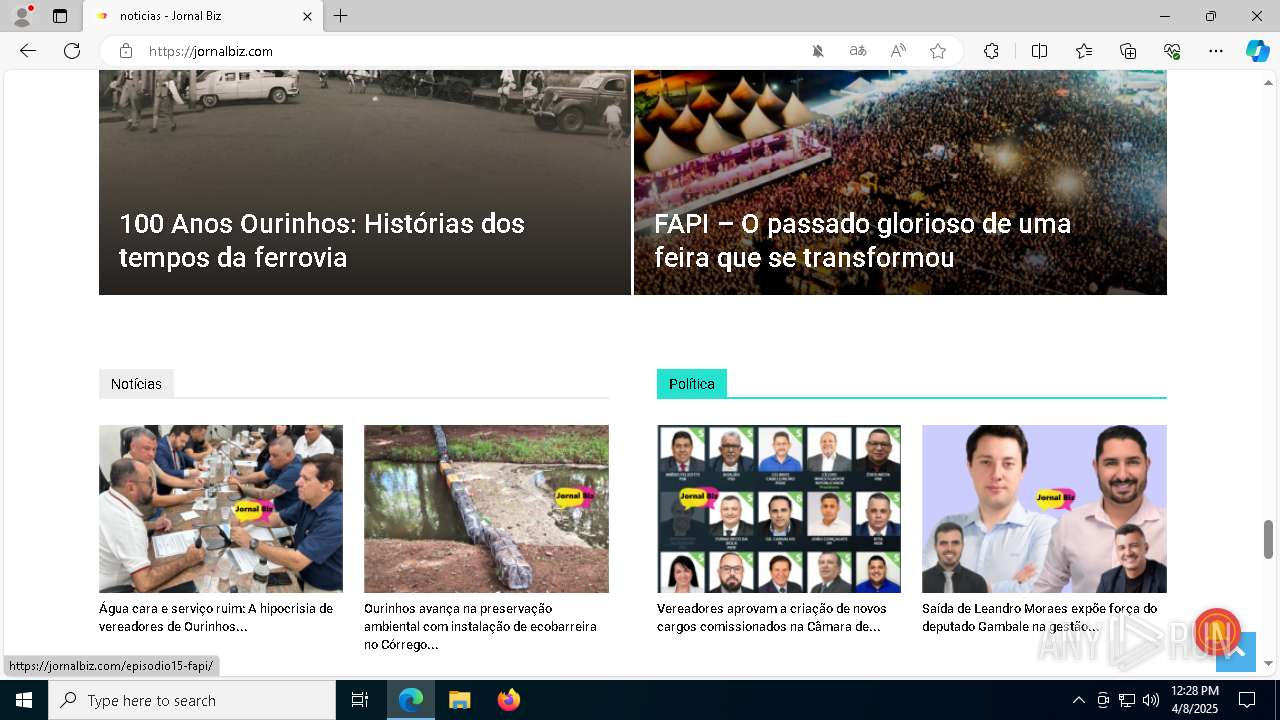Open the Extensions puzzle icon
This screenshot has width=1280, height=720.
point(991,51)
